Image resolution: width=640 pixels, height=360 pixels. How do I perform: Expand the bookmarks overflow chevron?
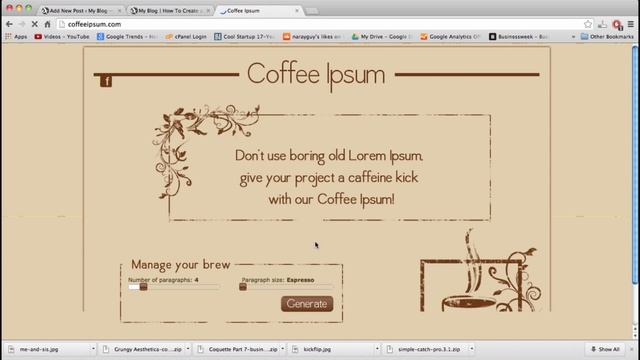[x=573, y=37]
